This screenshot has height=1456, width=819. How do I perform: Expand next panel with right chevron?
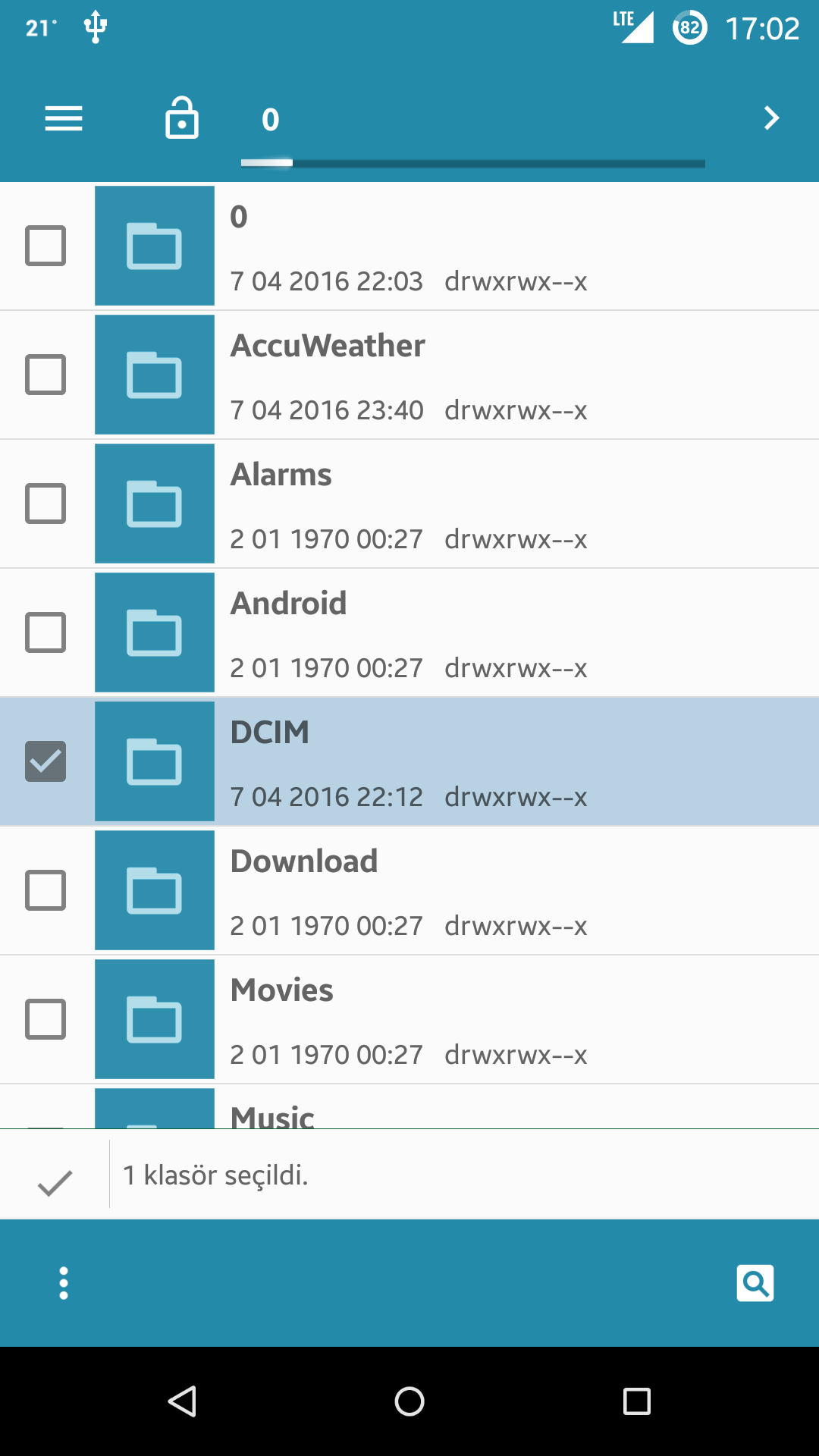[x=771, y=118]
